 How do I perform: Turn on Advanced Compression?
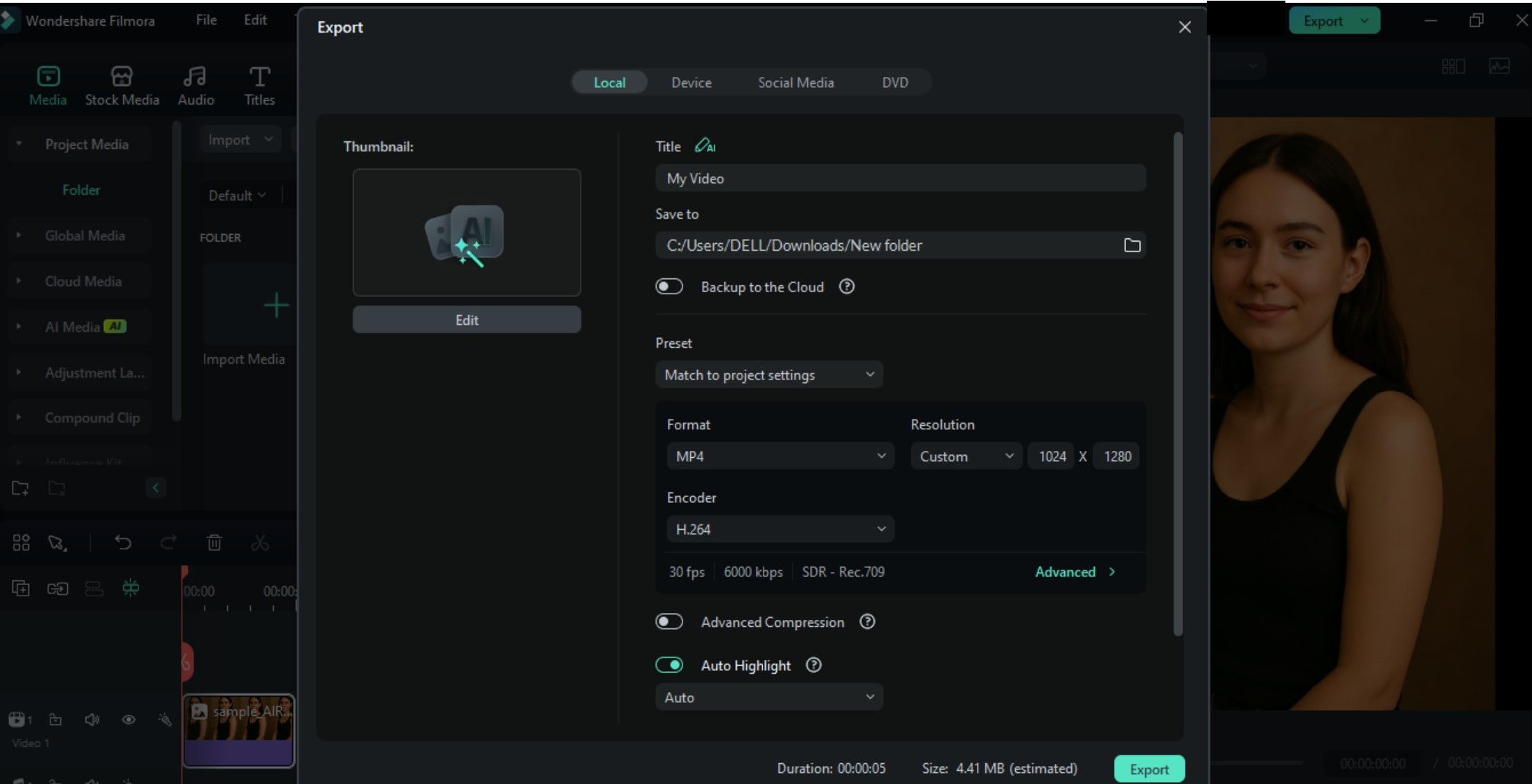[669, 622]
